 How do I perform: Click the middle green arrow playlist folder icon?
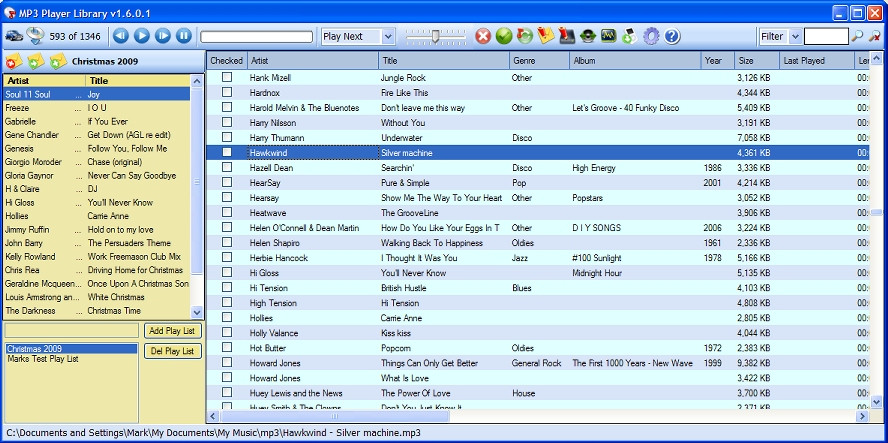36,61
